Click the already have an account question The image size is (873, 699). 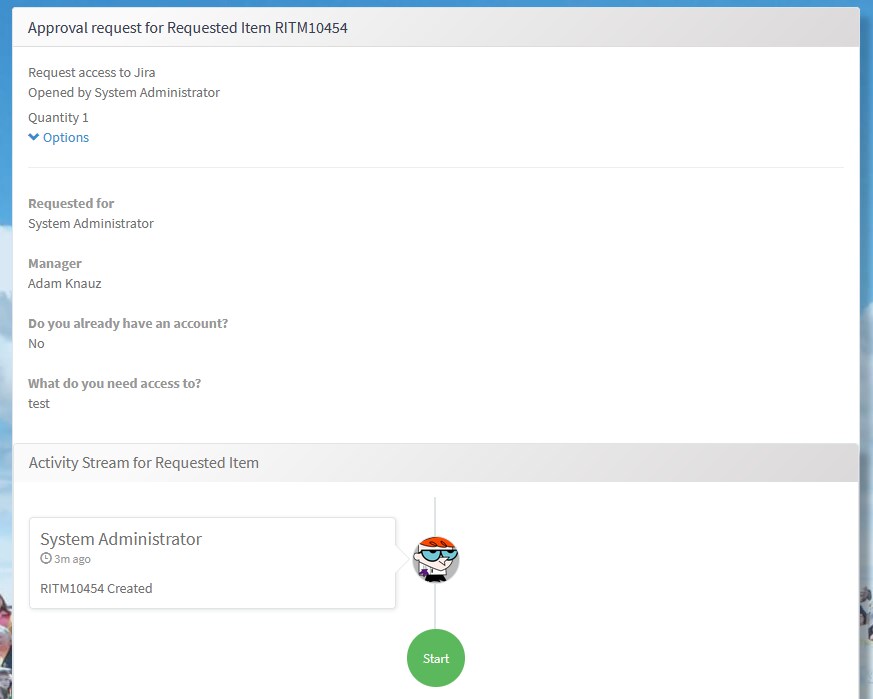tap(128, 323)
